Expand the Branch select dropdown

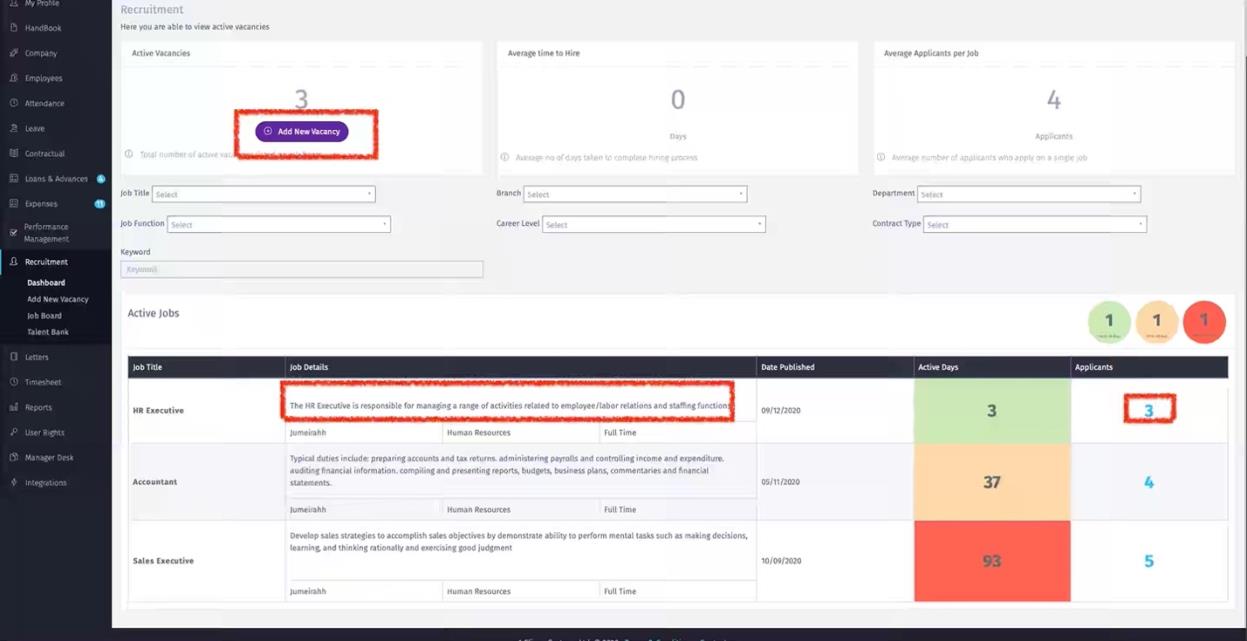[x=635, y=194]
